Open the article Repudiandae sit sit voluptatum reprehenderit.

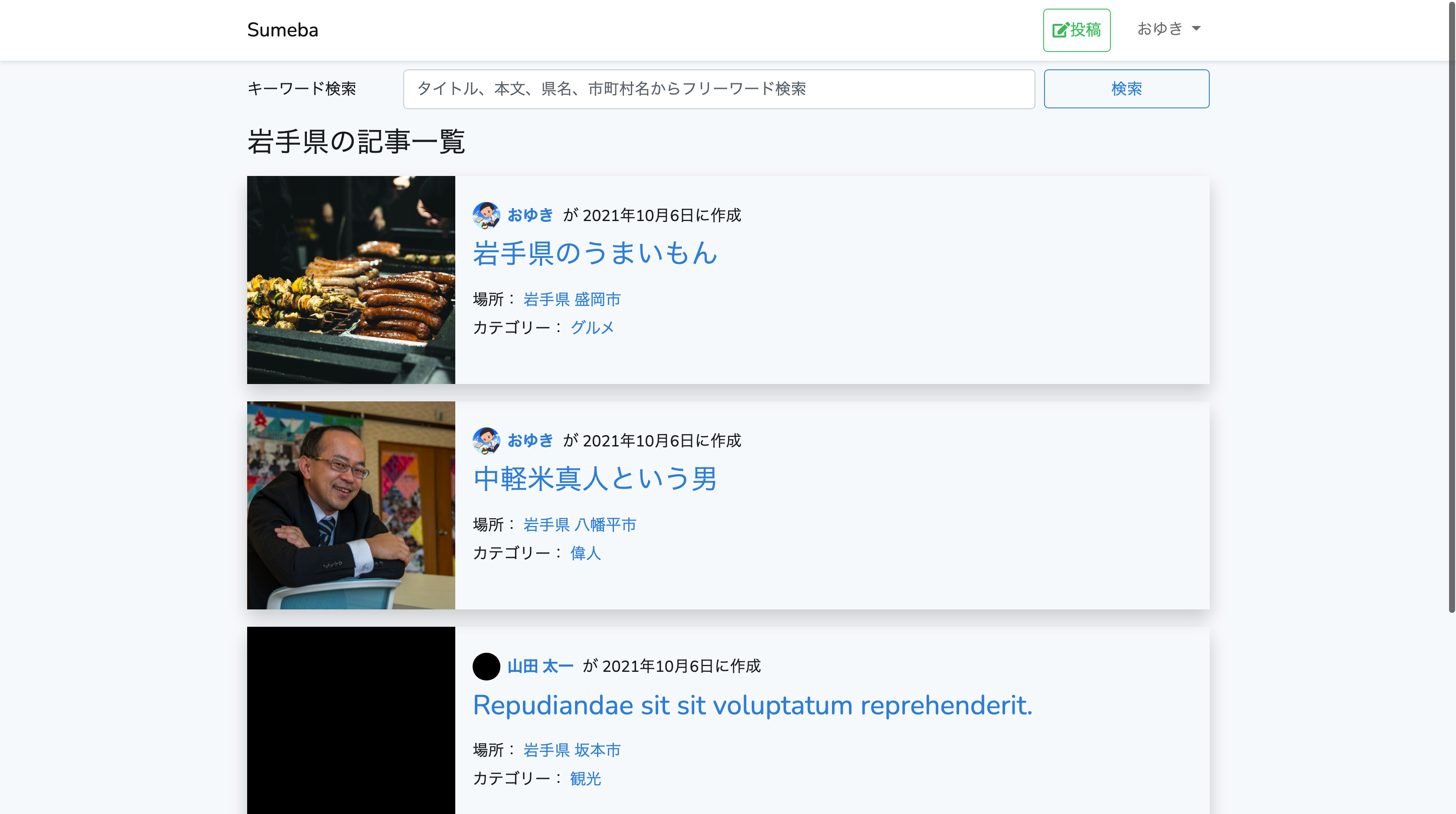coord(752,705)
